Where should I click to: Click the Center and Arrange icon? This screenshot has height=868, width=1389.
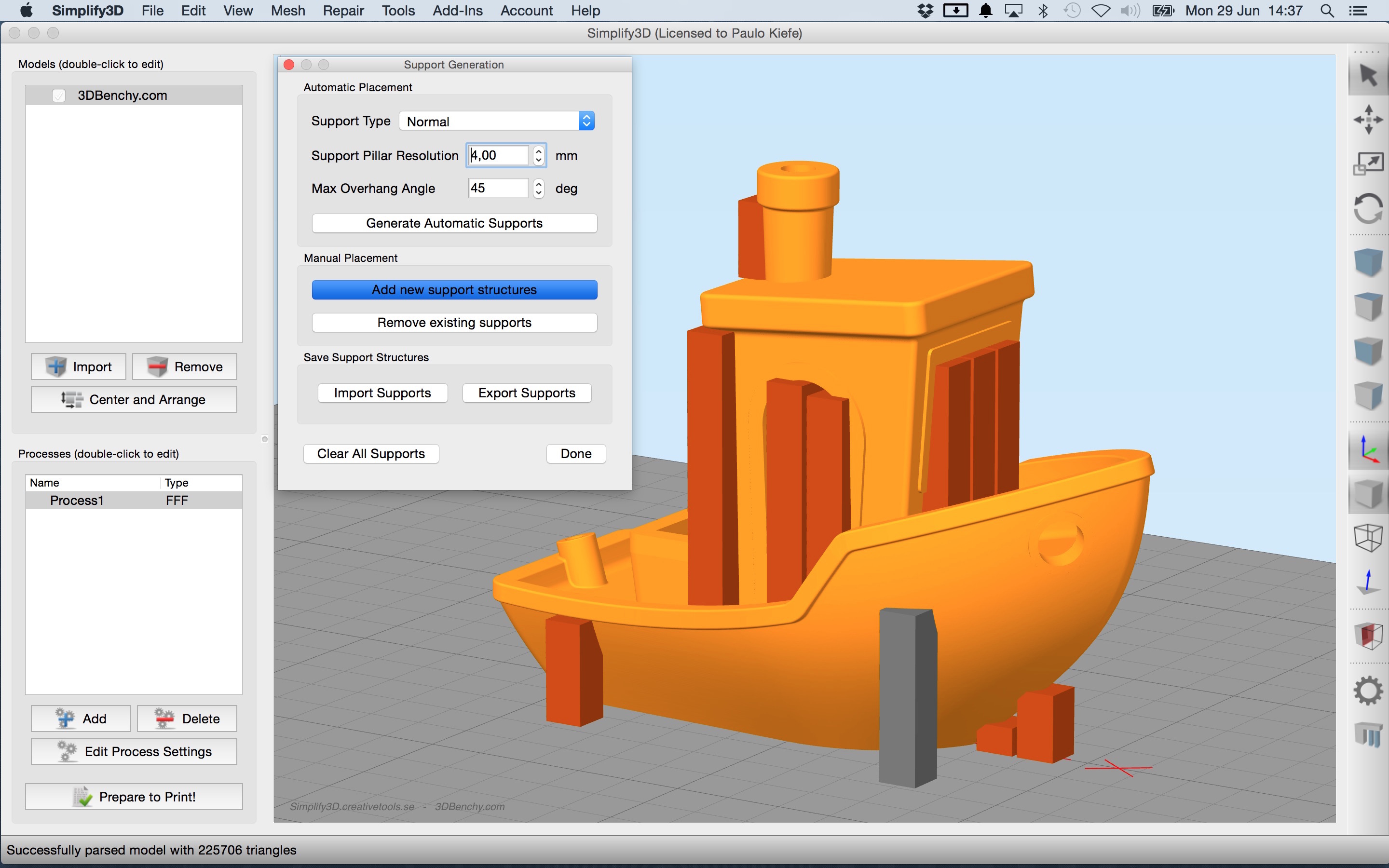point(72,399)
